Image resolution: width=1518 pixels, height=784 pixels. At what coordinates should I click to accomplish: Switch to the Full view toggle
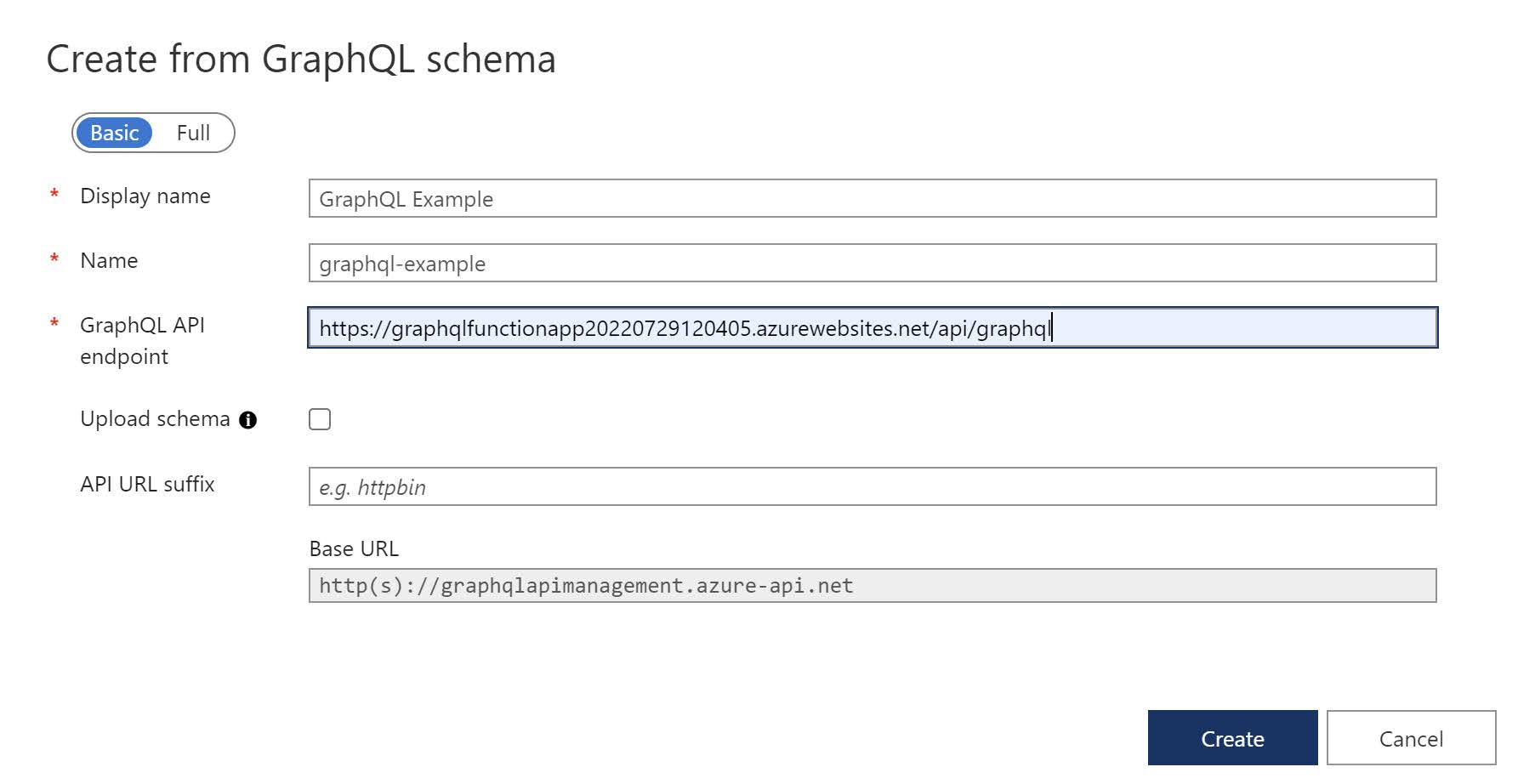coord(193,133)
